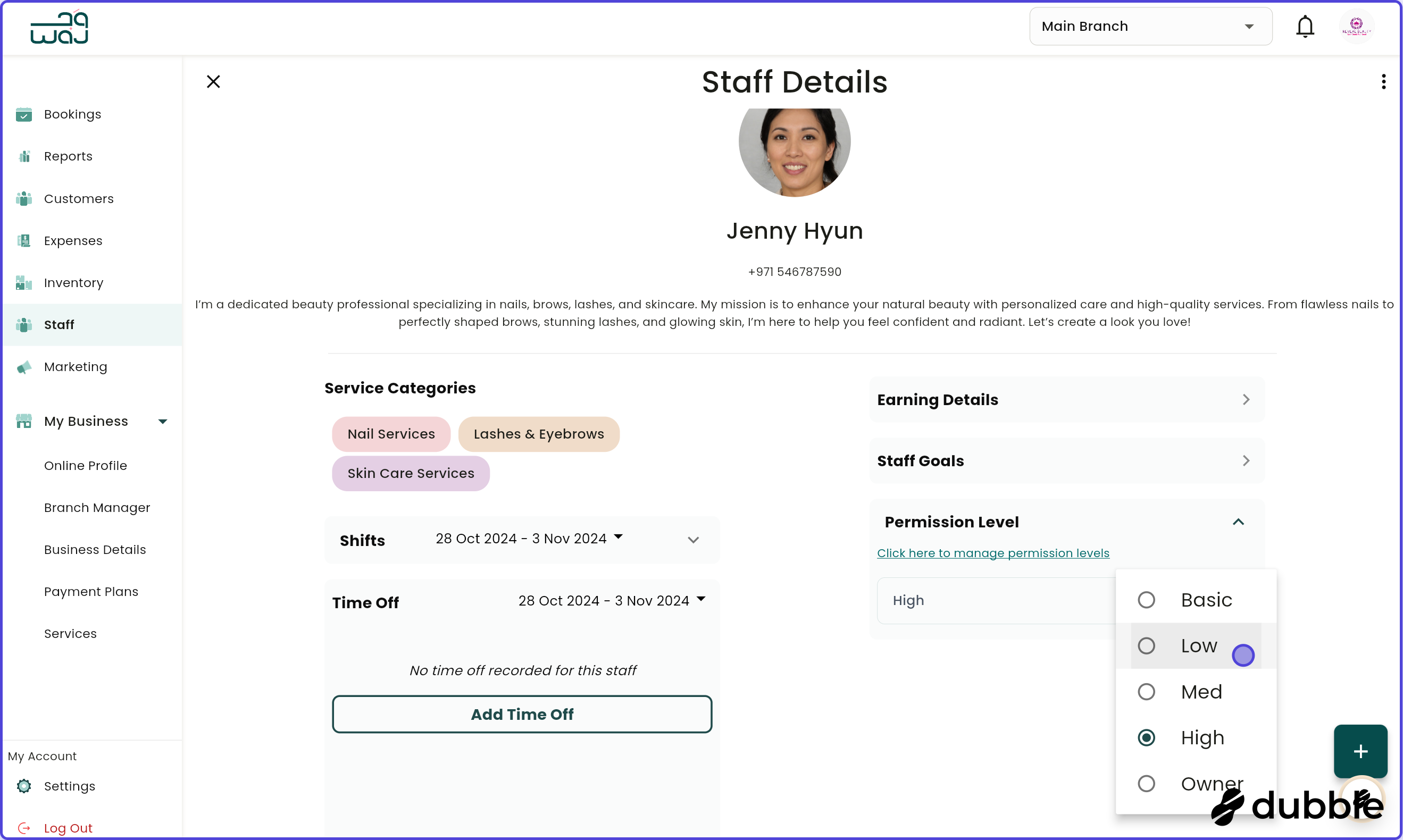Open Customers via its sidebar icon

coord(24,198)
